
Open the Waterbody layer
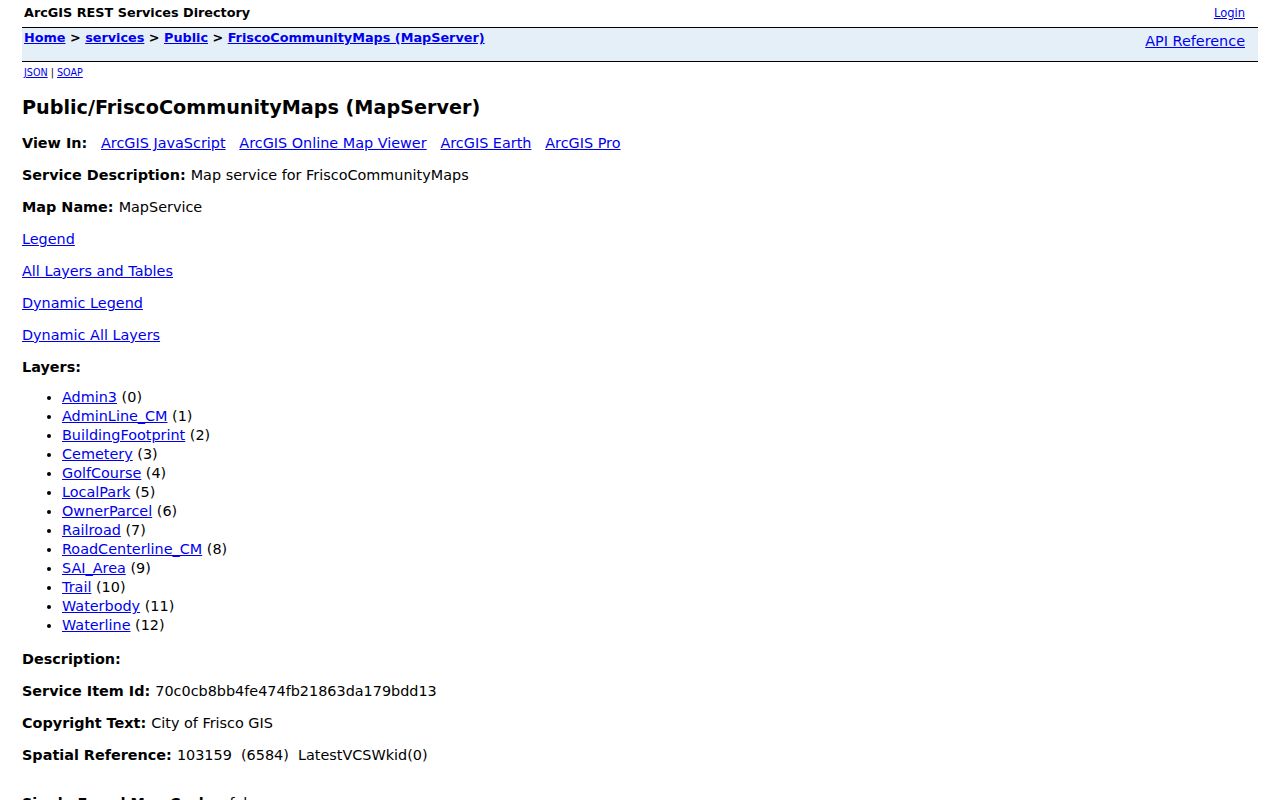101,606
